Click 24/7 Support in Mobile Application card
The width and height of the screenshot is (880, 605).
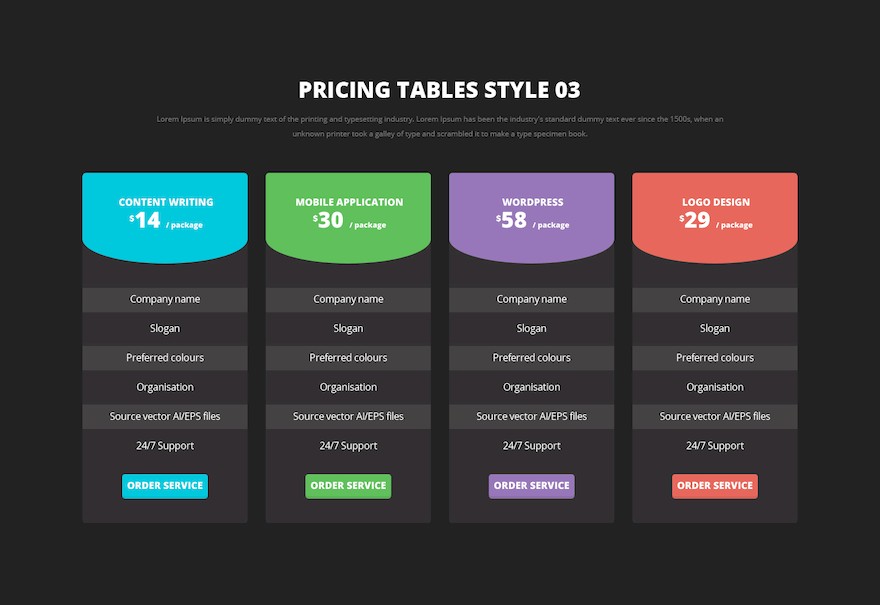[348, 446]
